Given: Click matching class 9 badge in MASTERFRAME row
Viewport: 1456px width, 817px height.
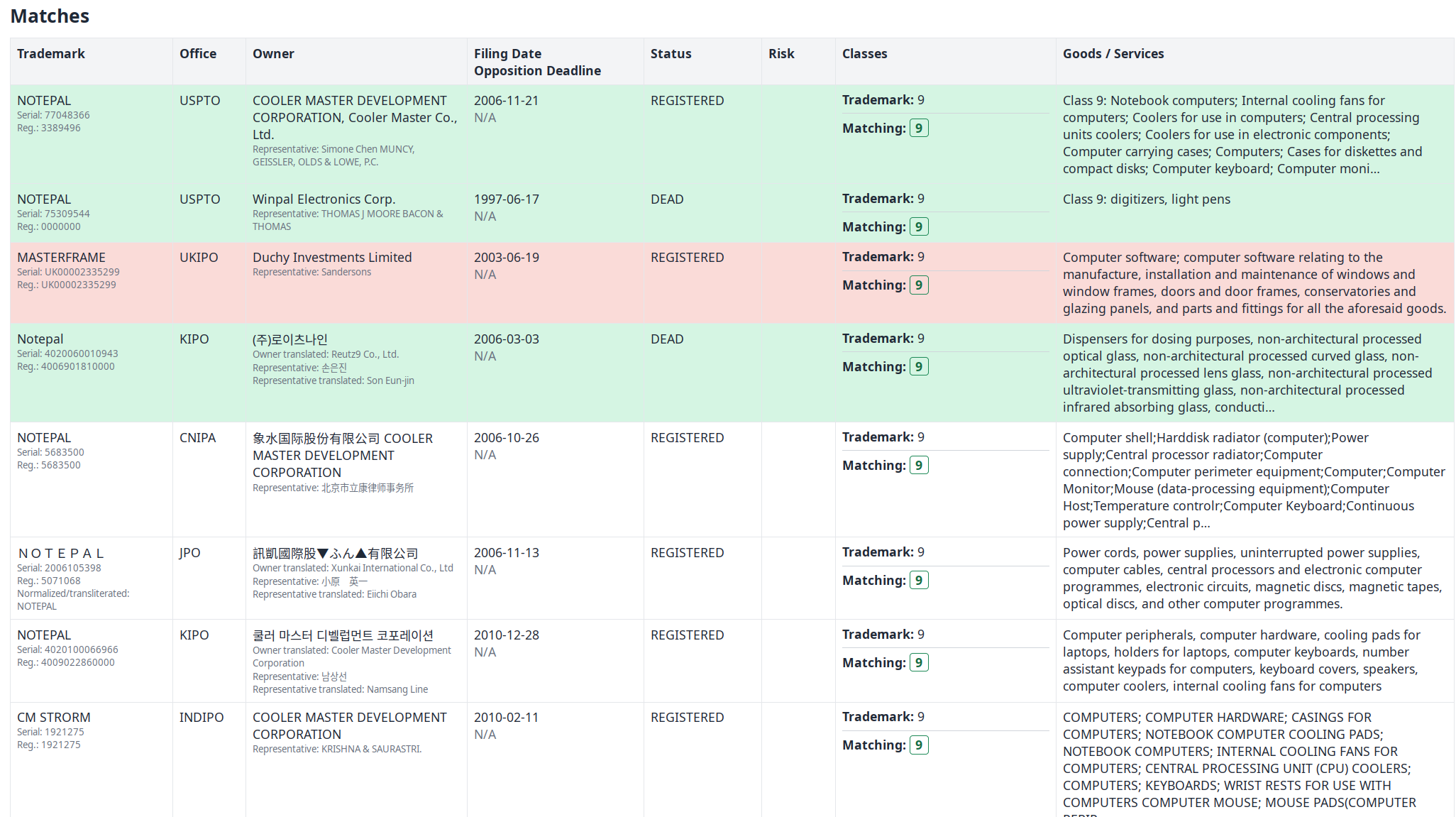Looking at the screenshot, I should [x=919, y=285].
